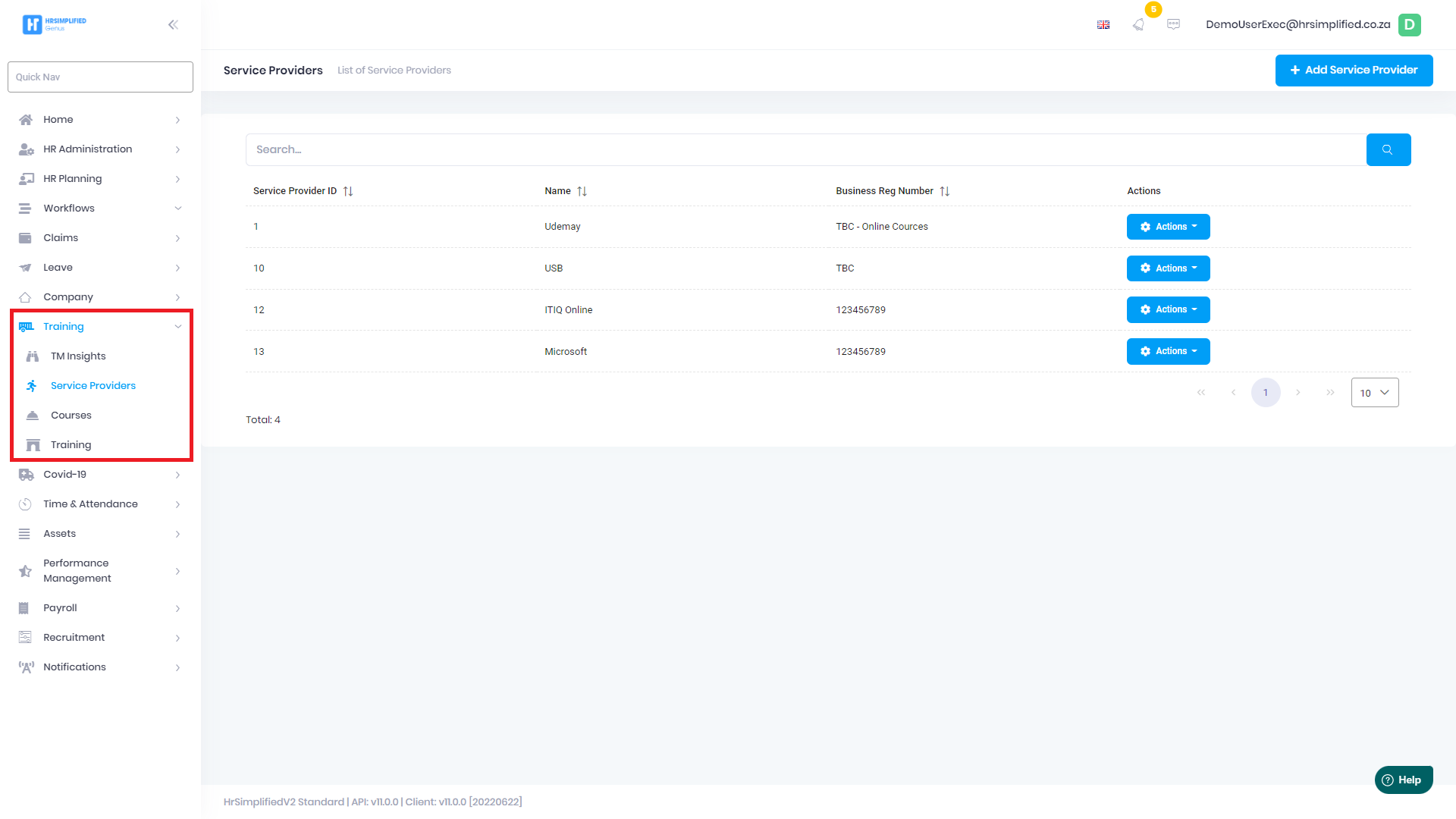Sort the Name column
Image resolution: width=1456 pixels, height=819 pixels.
pos(582,191)
